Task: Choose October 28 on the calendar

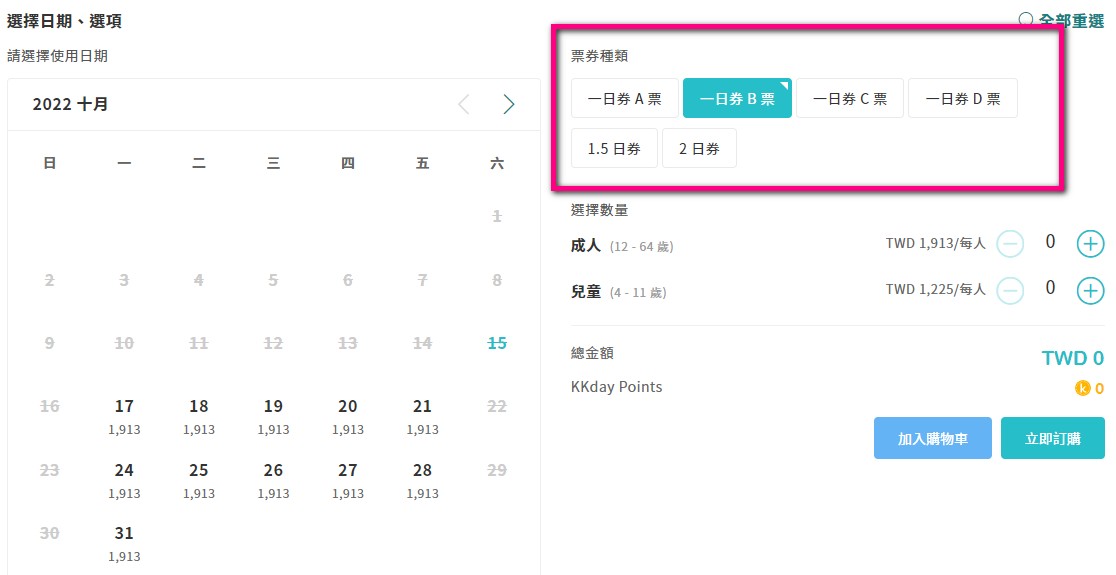Action: 422,480
